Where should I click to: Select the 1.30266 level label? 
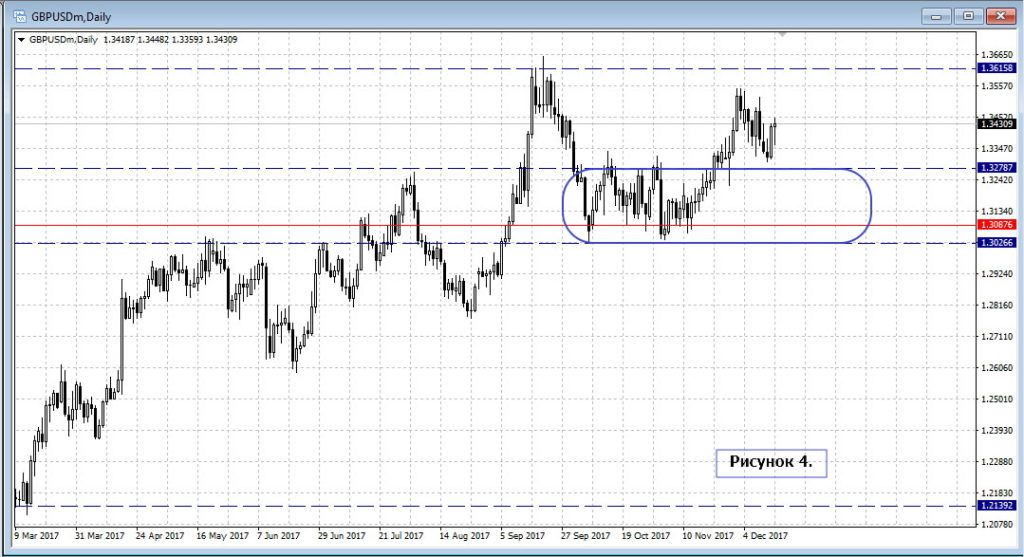(x=998, y=242)
